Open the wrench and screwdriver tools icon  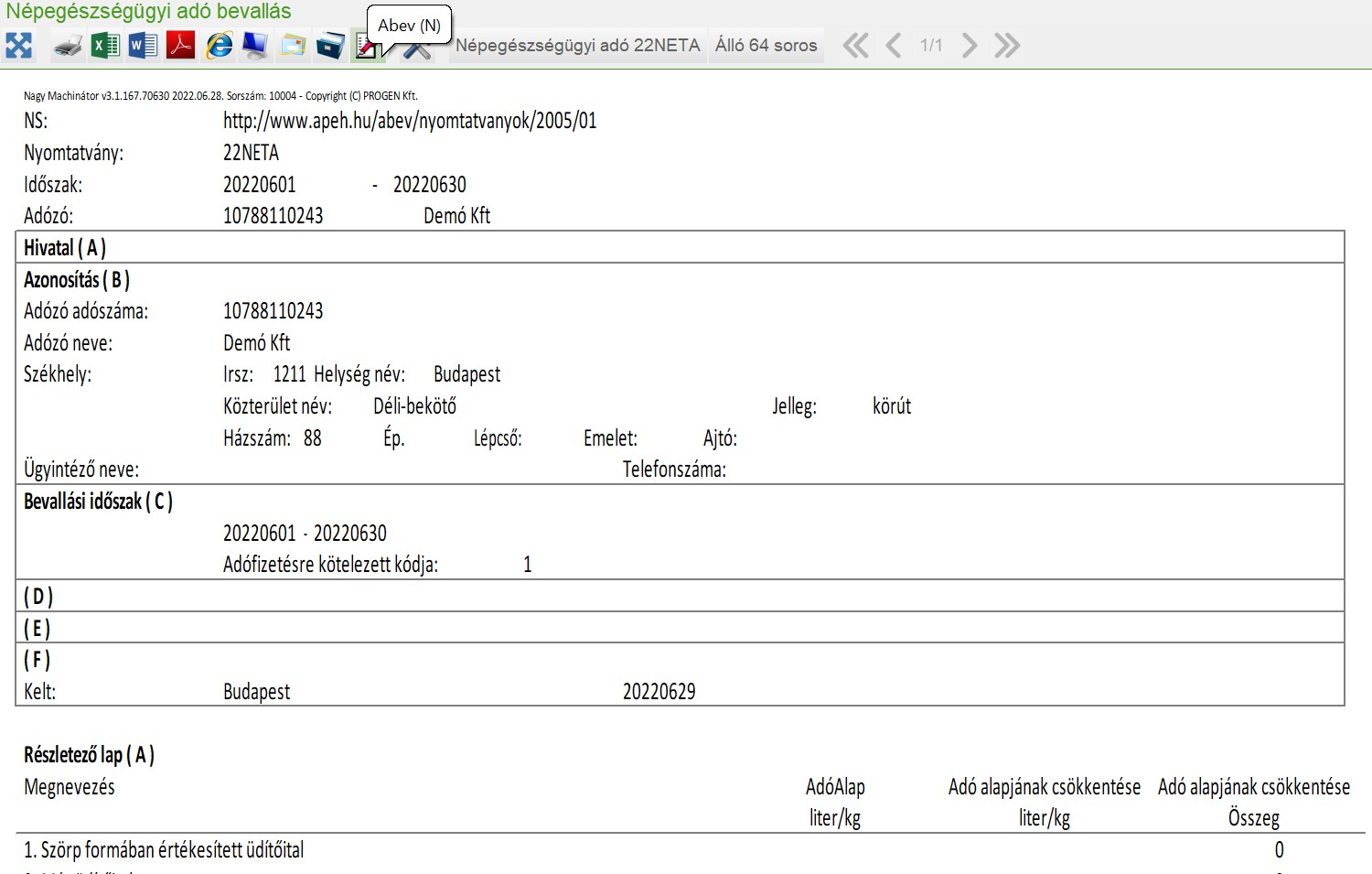[x=417, y=48]
